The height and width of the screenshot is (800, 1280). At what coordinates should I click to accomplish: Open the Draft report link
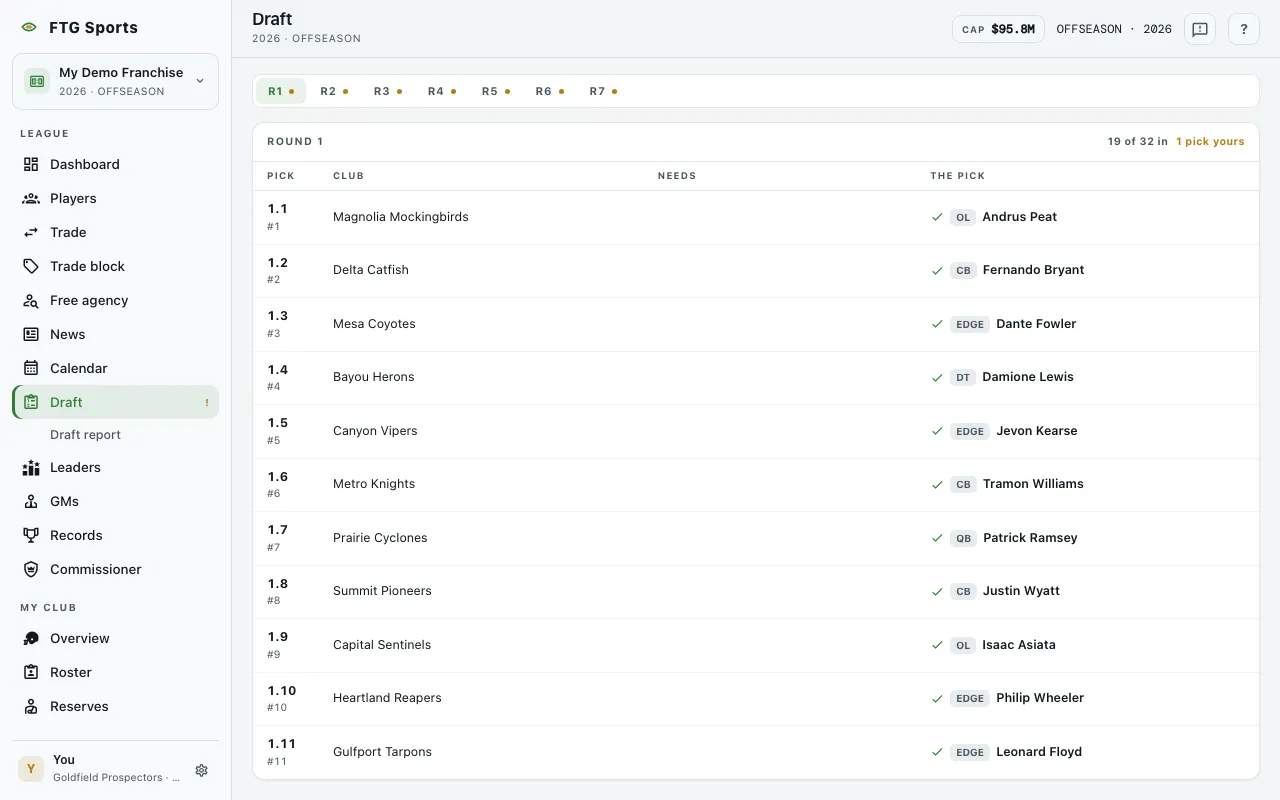click(x=85, y=435)
